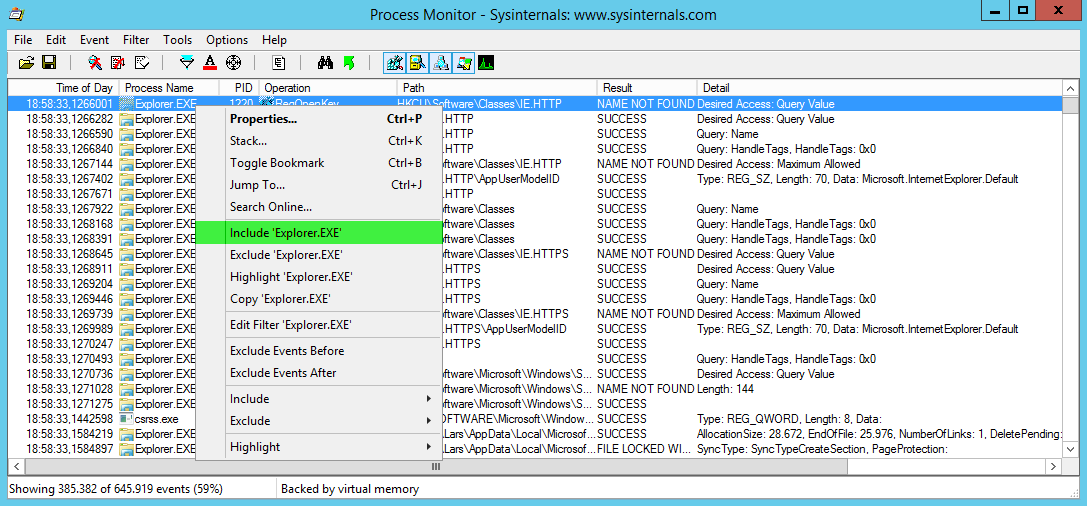Image resolution: width=1087 pixels, height=506 pixels.
Task: Open the Edit menu
Action: click(x=56, y=40)
